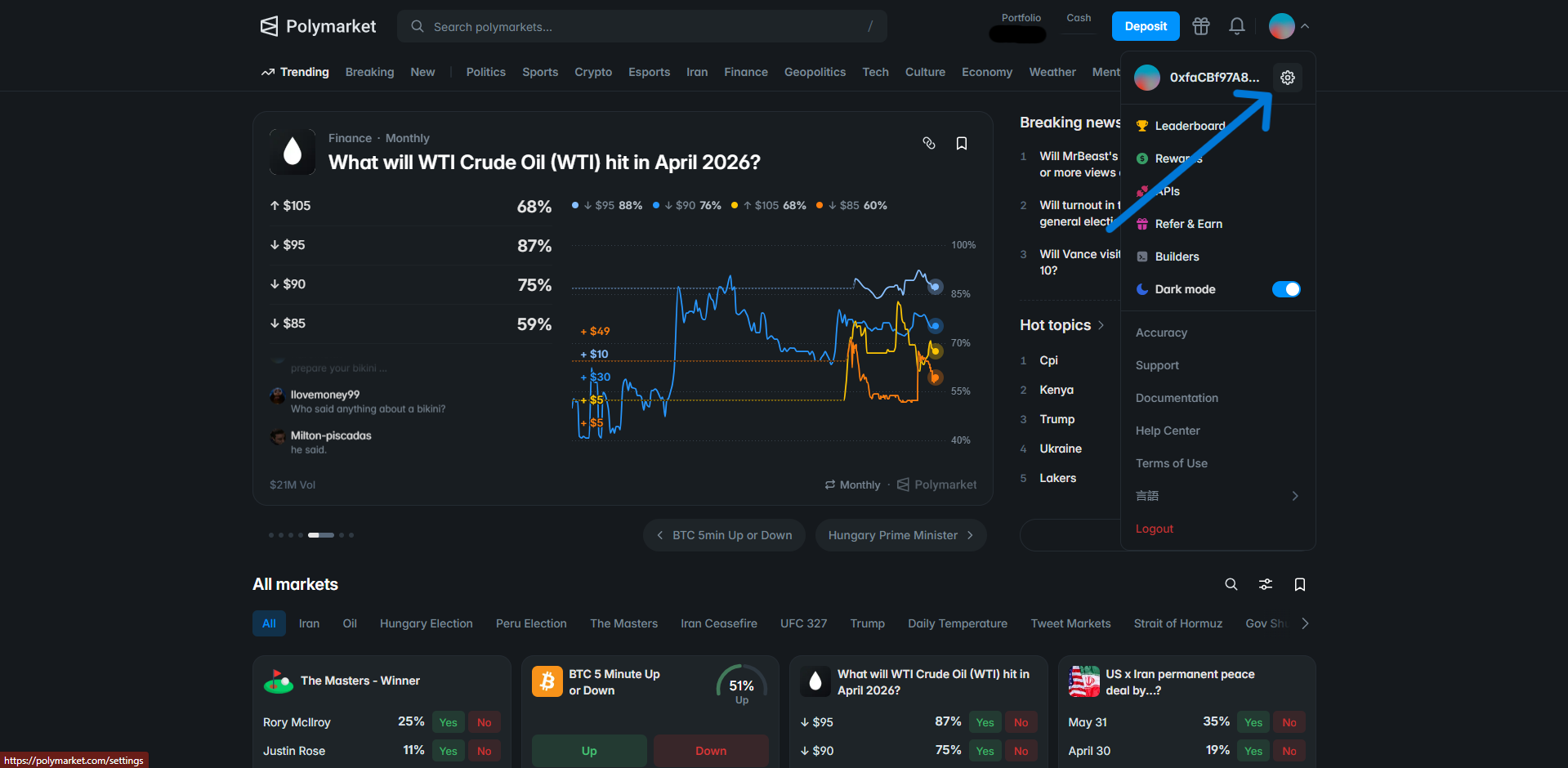Select the Hungary Election tag
The height and width of the screenshot is (768, 1568).
(427, 623)
